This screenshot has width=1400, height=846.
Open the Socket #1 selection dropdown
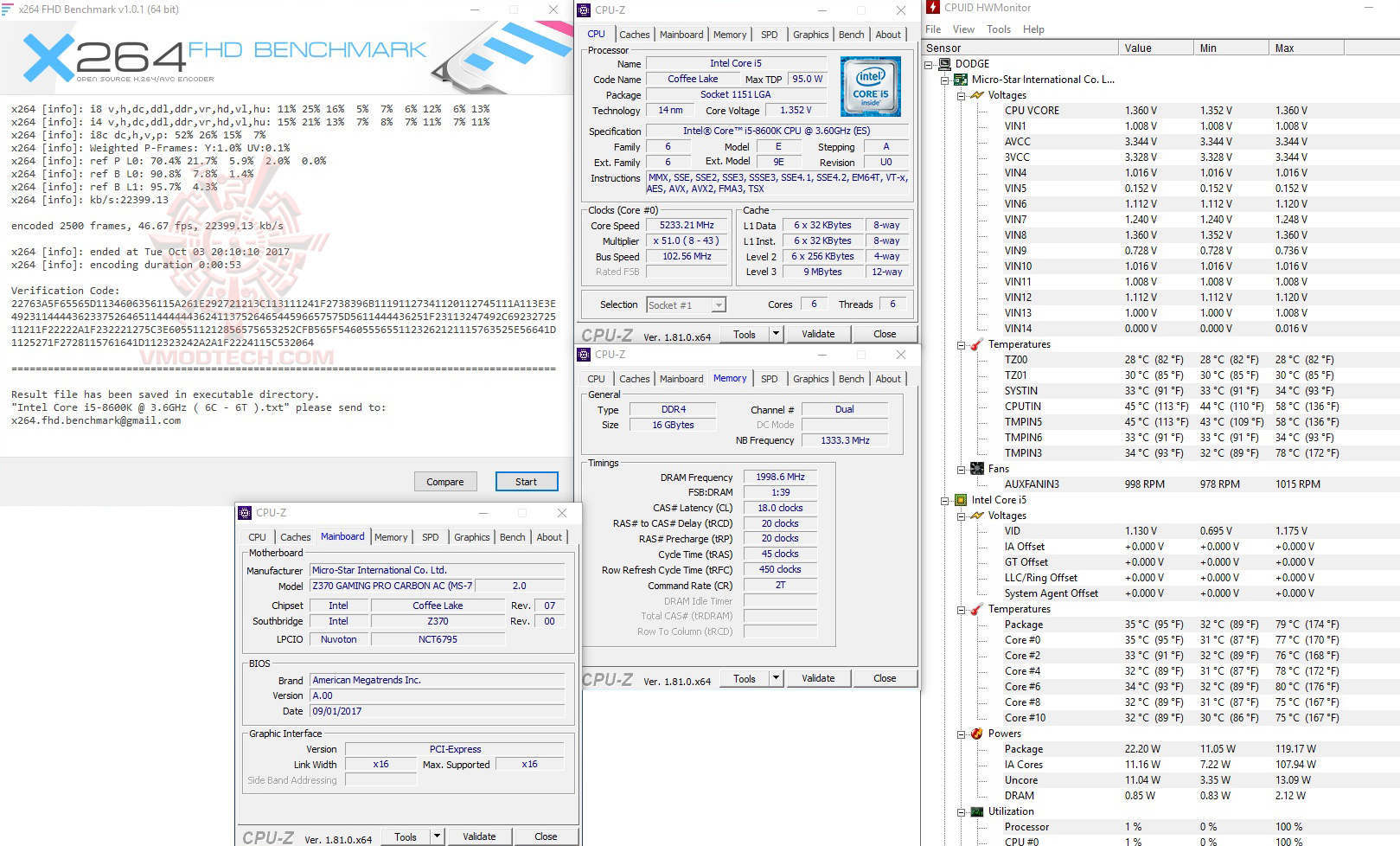click(x=719, y=304)
